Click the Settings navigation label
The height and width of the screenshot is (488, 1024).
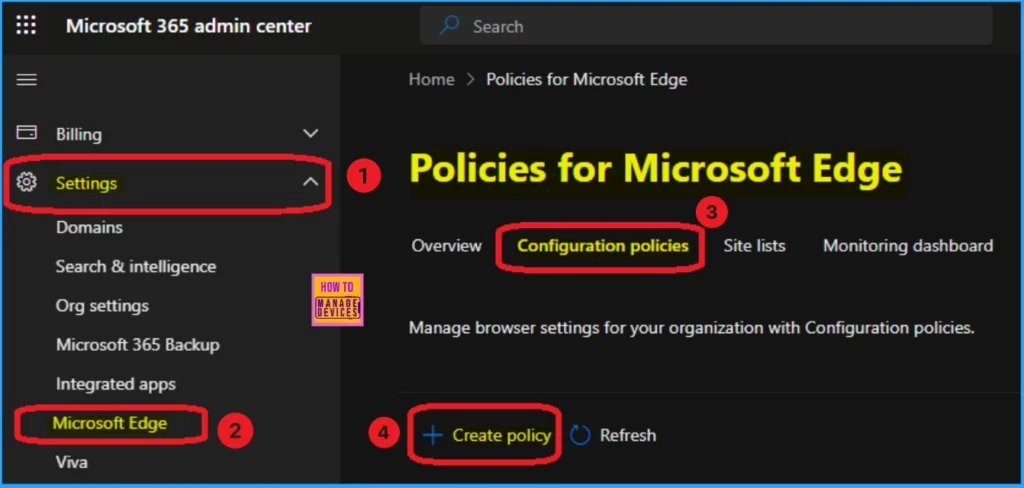click(x=86, y=184)
